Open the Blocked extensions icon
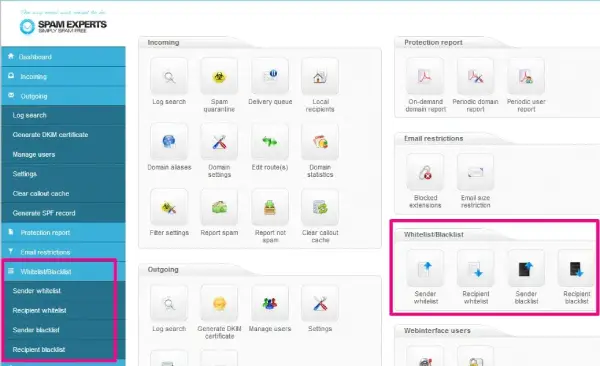This screenshot has height=366, width=600. [x=425, y=172]
